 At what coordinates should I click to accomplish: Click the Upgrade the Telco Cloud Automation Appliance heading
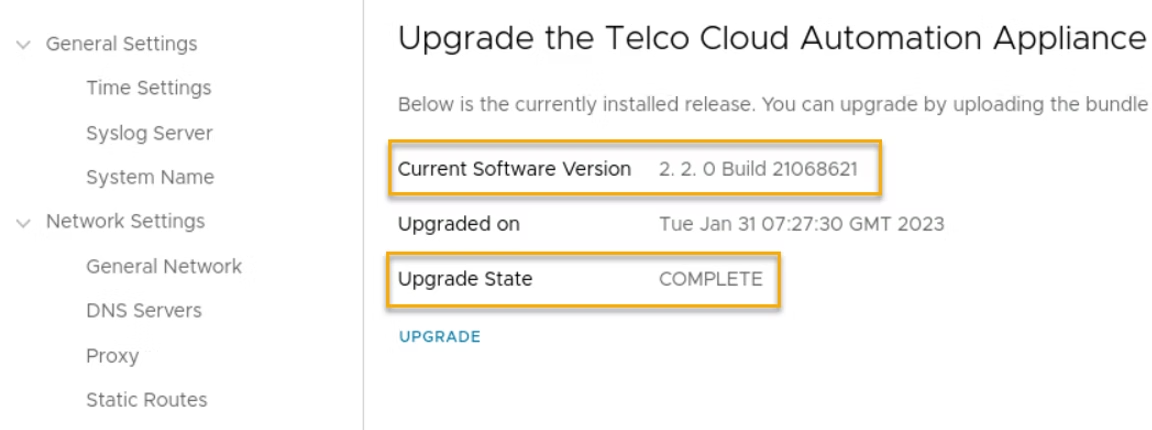[x=771, y=40]
